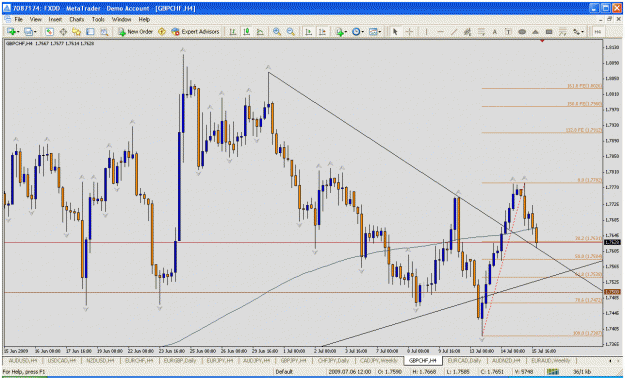
Task: Toggle the Terminal panel icon
Action: (x=90, y=32)
